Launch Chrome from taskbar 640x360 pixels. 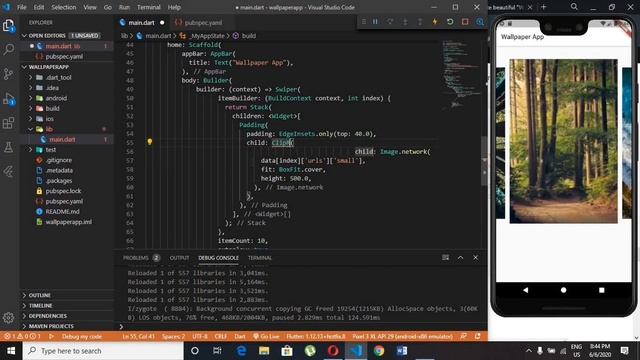tap(379, 351)
